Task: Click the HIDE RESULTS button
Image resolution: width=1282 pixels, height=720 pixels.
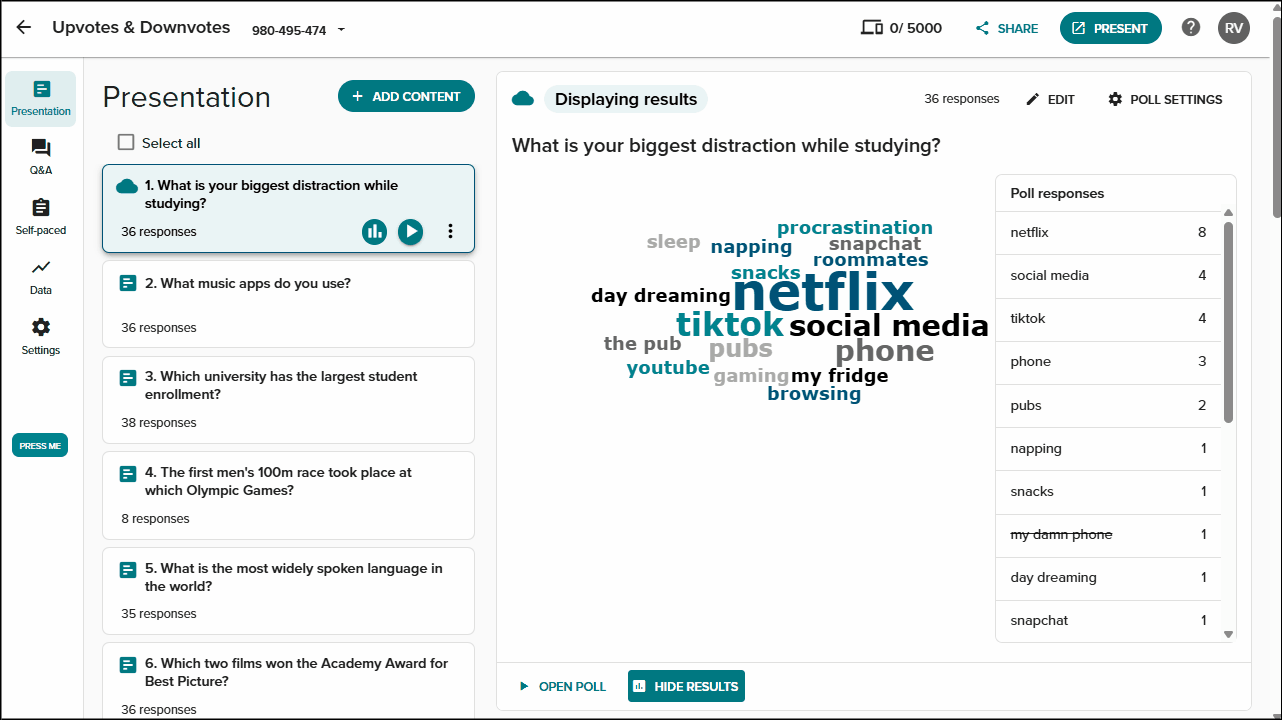Action: tap(686, 686)
